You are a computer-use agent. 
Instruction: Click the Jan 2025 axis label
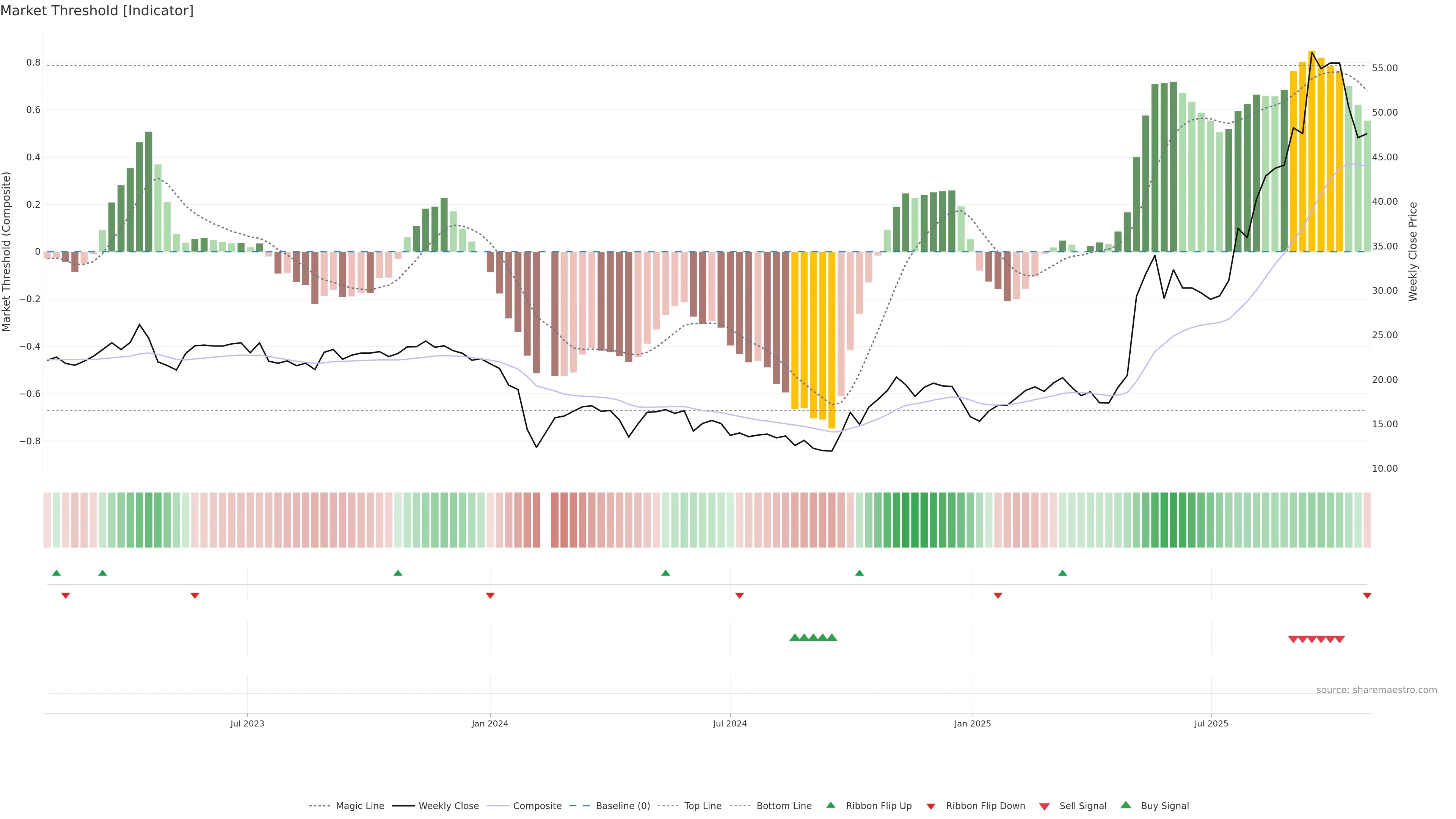pyautogui.click(x=972, y=723)
